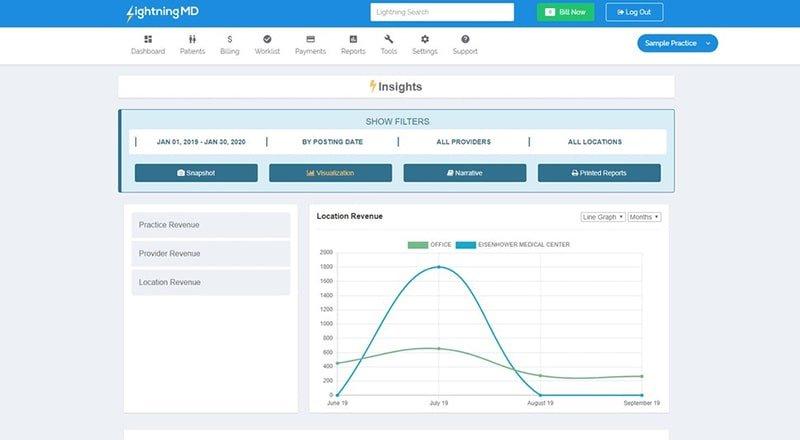Viewport: 800px width, 440px height.
Task: Open the Dashboard grid icon
Action: point(148,39)
